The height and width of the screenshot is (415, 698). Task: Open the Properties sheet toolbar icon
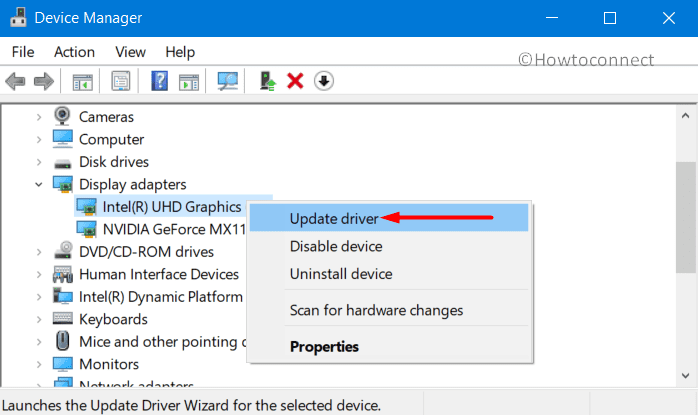[121, 81]
